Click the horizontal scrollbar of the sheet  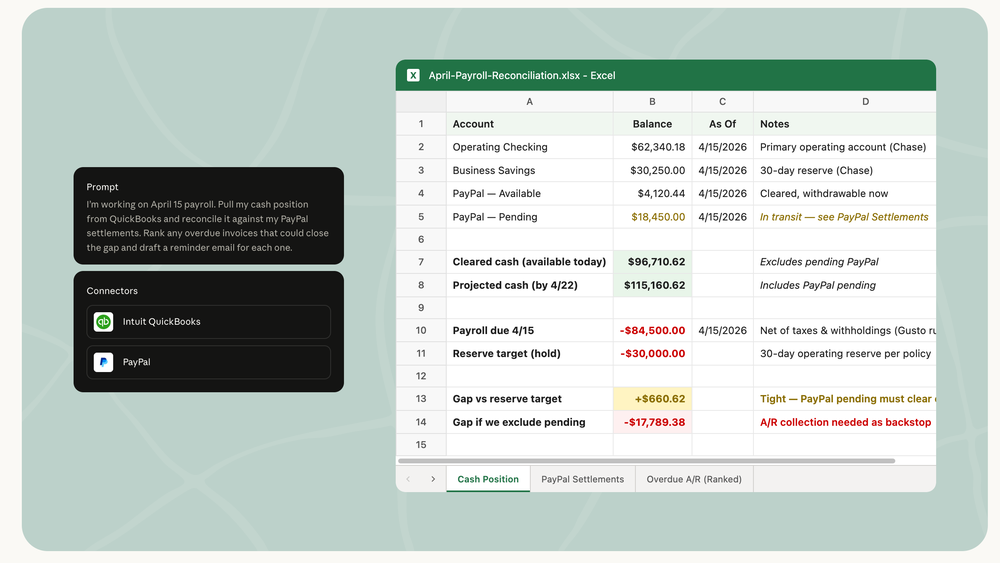[646, 460]
